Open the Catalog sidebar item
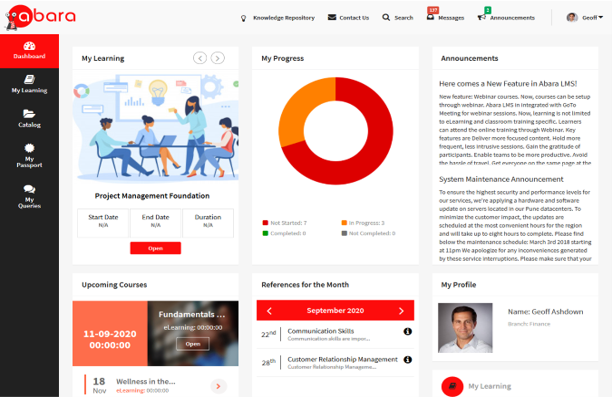612x397 pixels. tap(29, 119)
